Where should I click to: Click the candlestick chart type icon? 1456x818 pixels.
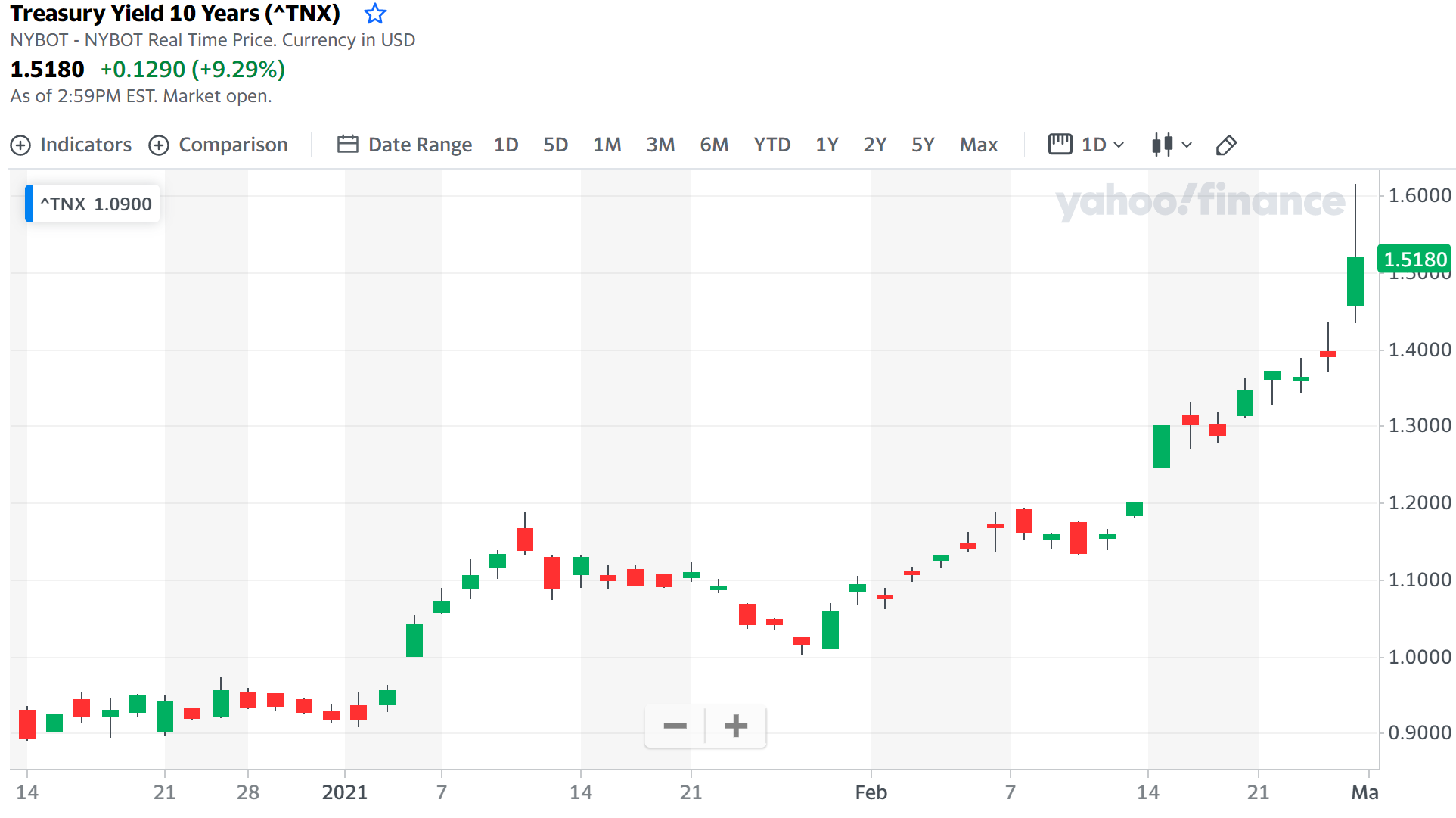tap(1162, 145)
